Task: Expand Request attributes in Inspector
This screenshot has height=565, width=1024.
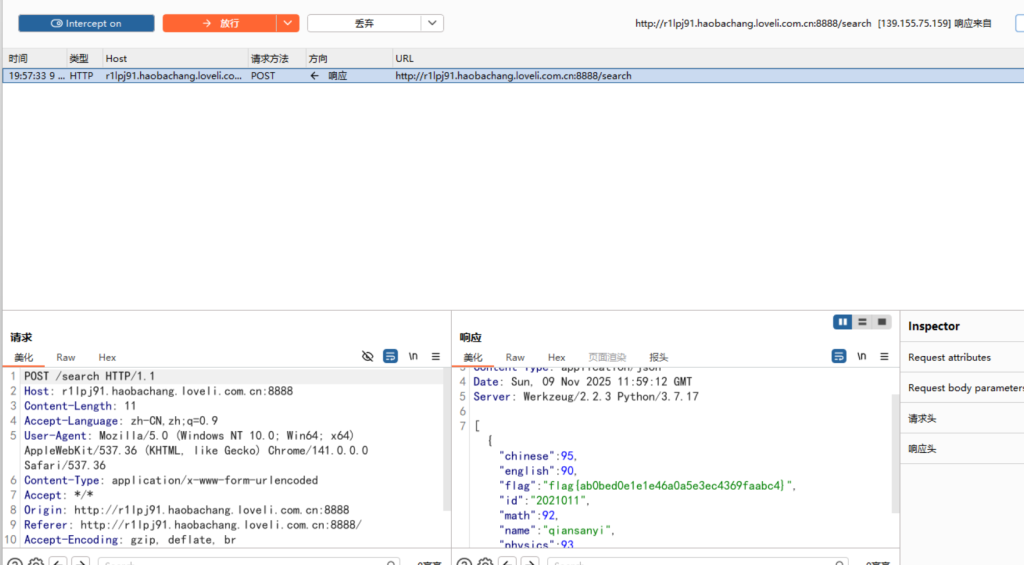Action: click(949, 357)
